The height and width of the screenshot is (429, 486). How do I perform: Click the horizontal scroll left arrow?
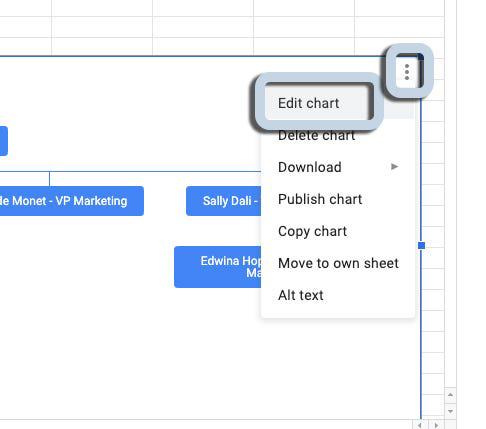coord(420,425)
